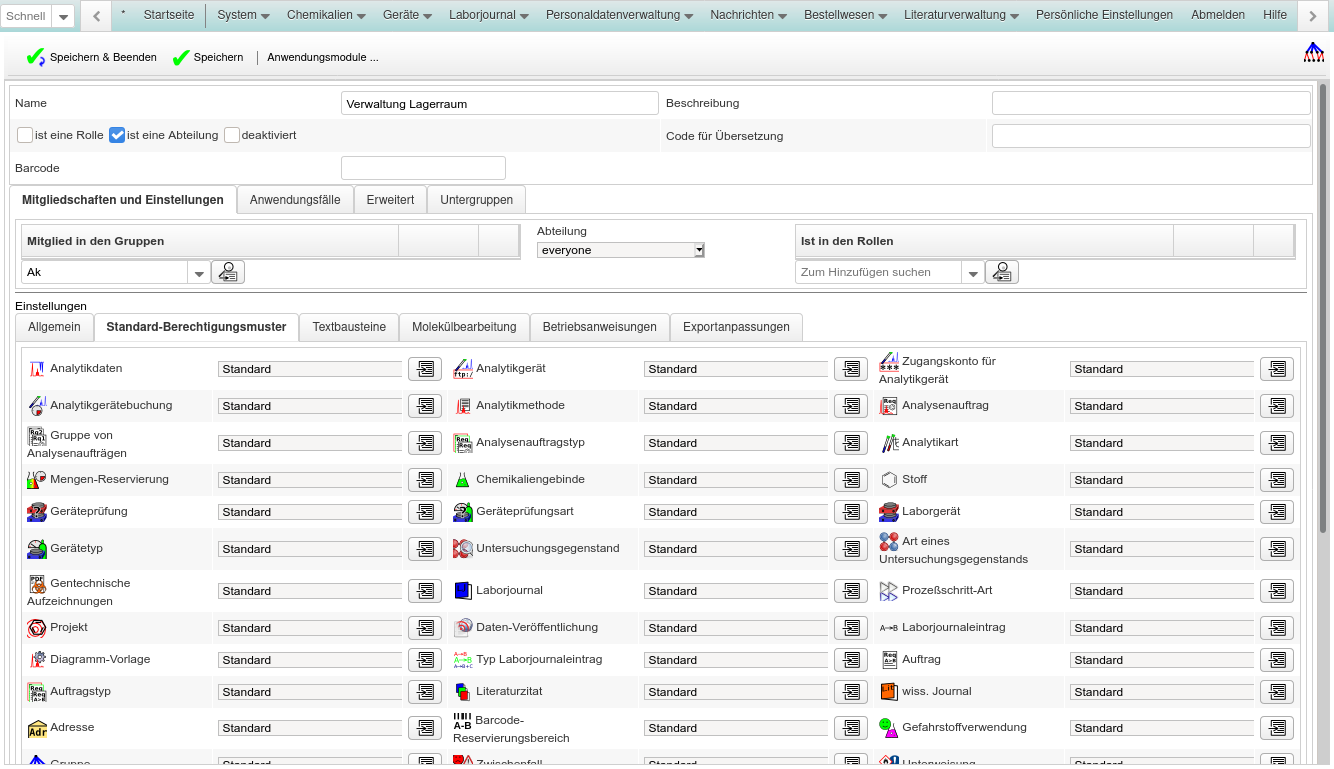The width and height of the screenshot is (1334, 769).
Task: Open Anwendungsmodule ... link
Action: click(323, 58)
